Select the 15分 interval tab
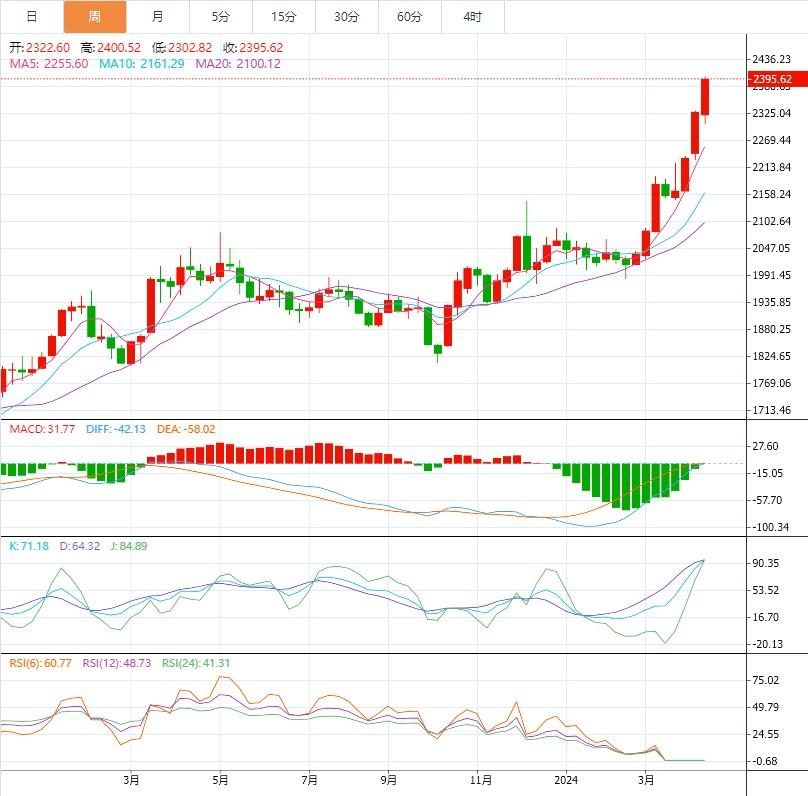Image resolution: width=808 pixels, height=796 pixels. pos(284,17)
